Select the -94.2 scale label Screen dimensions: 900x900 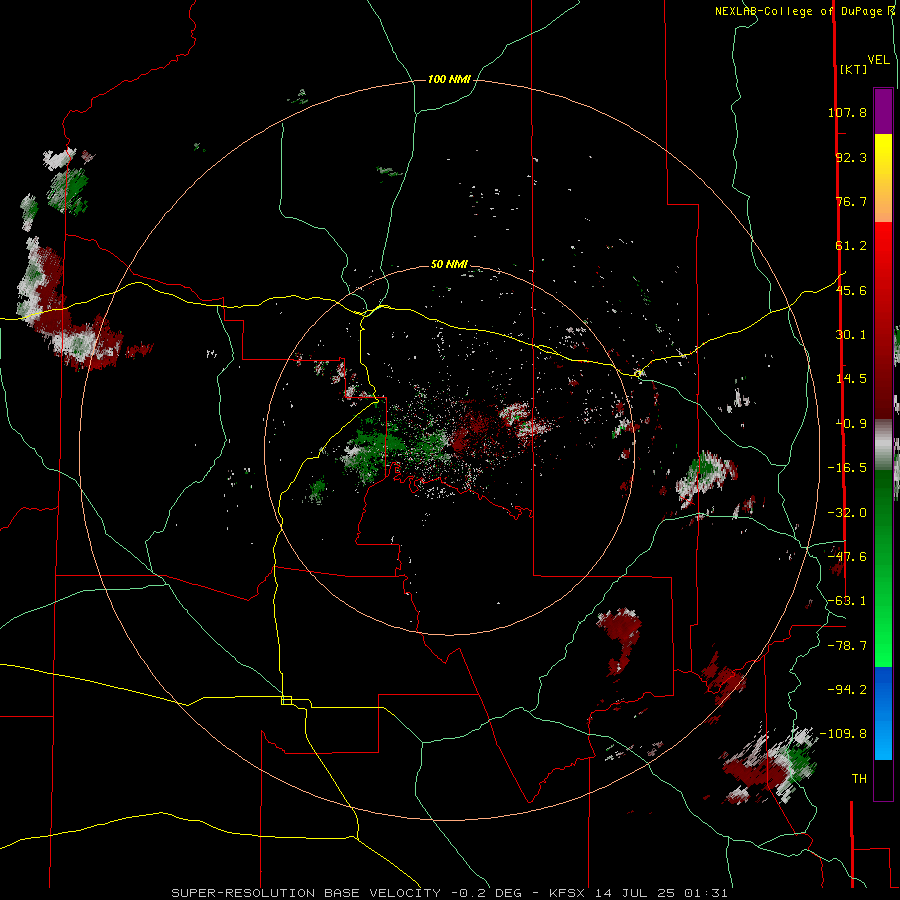click(847, 690)
